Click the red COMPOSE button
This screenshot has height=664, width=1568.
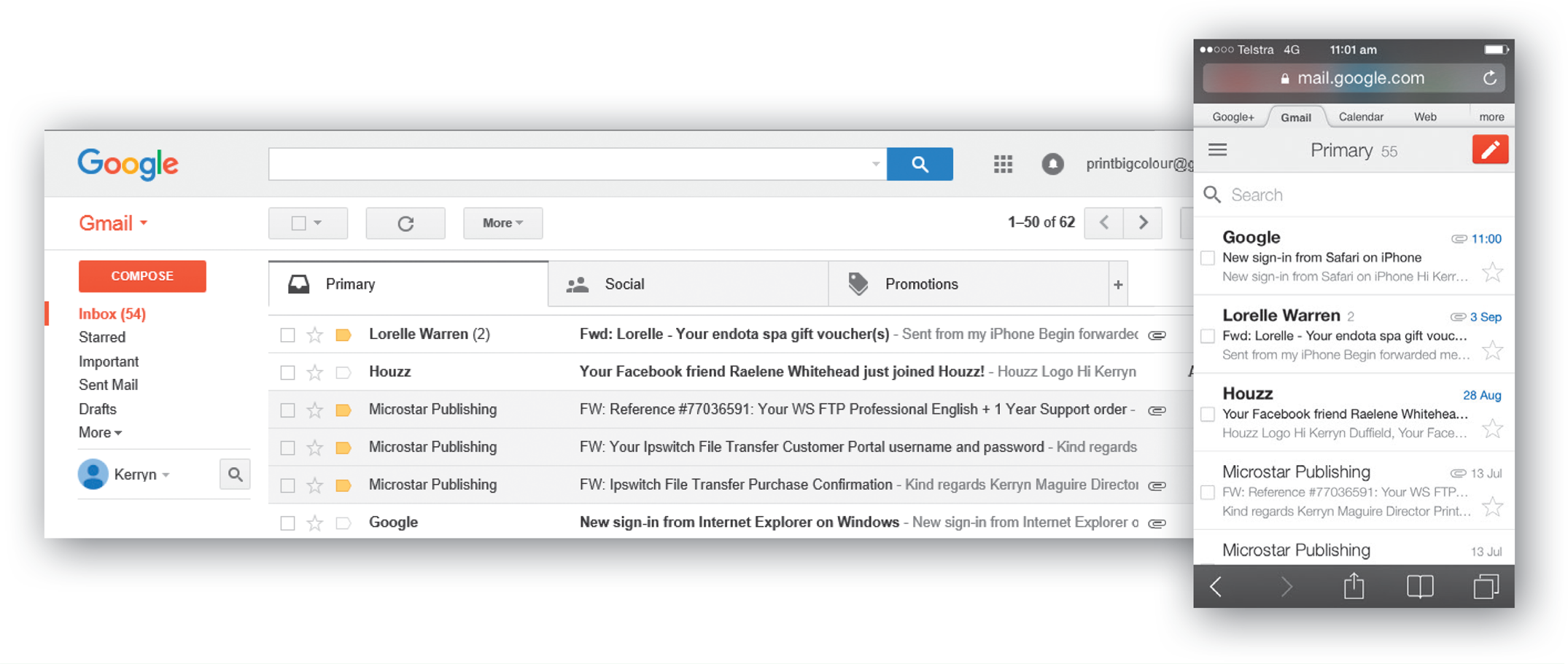click(142, 276)
